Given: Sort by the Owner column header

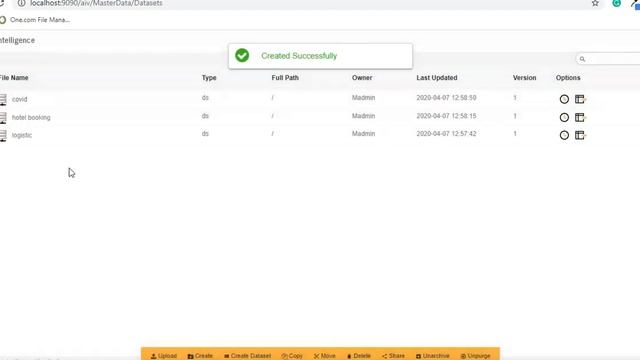Looking at the screenshot, I should [x=362, y=78].
